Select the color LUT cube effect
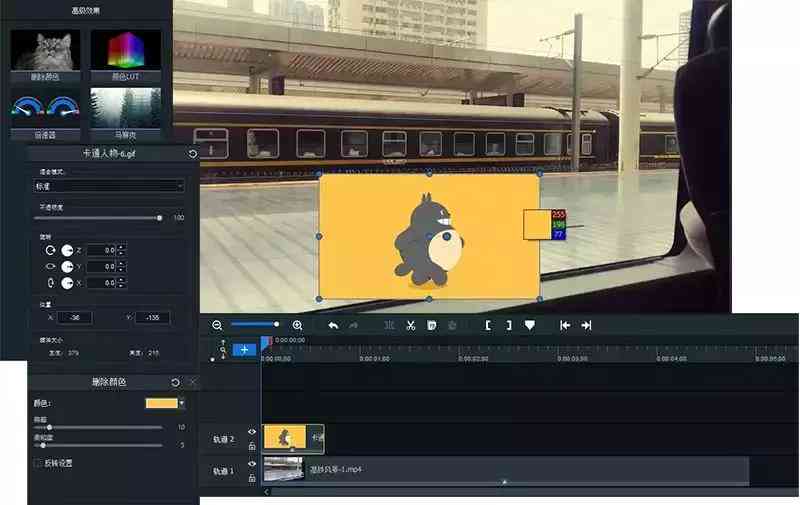 pos(126,50)
